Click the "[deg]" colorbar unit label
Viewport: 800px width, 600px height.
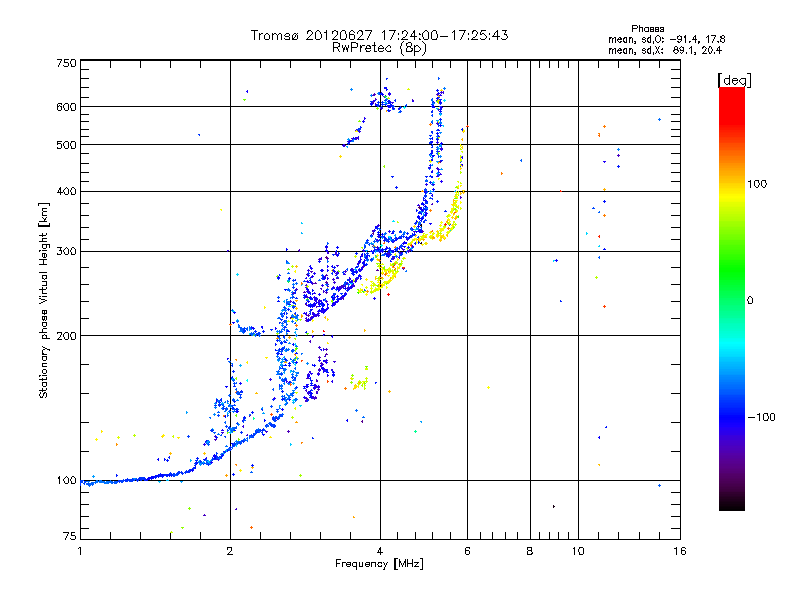tap(734, 80)
